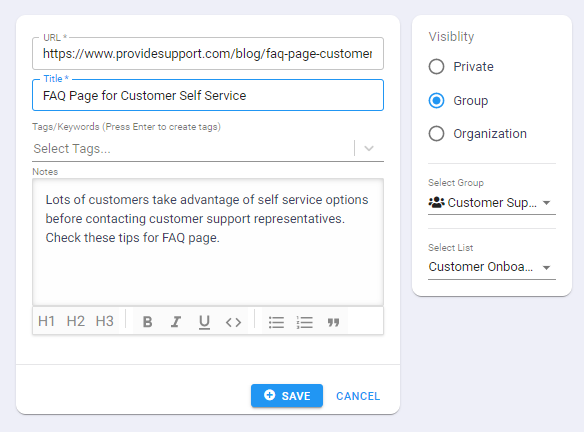The width and height of the screenshot is (584, 432).
Task: Open the Select List dropdown
Action: (492, 267)
